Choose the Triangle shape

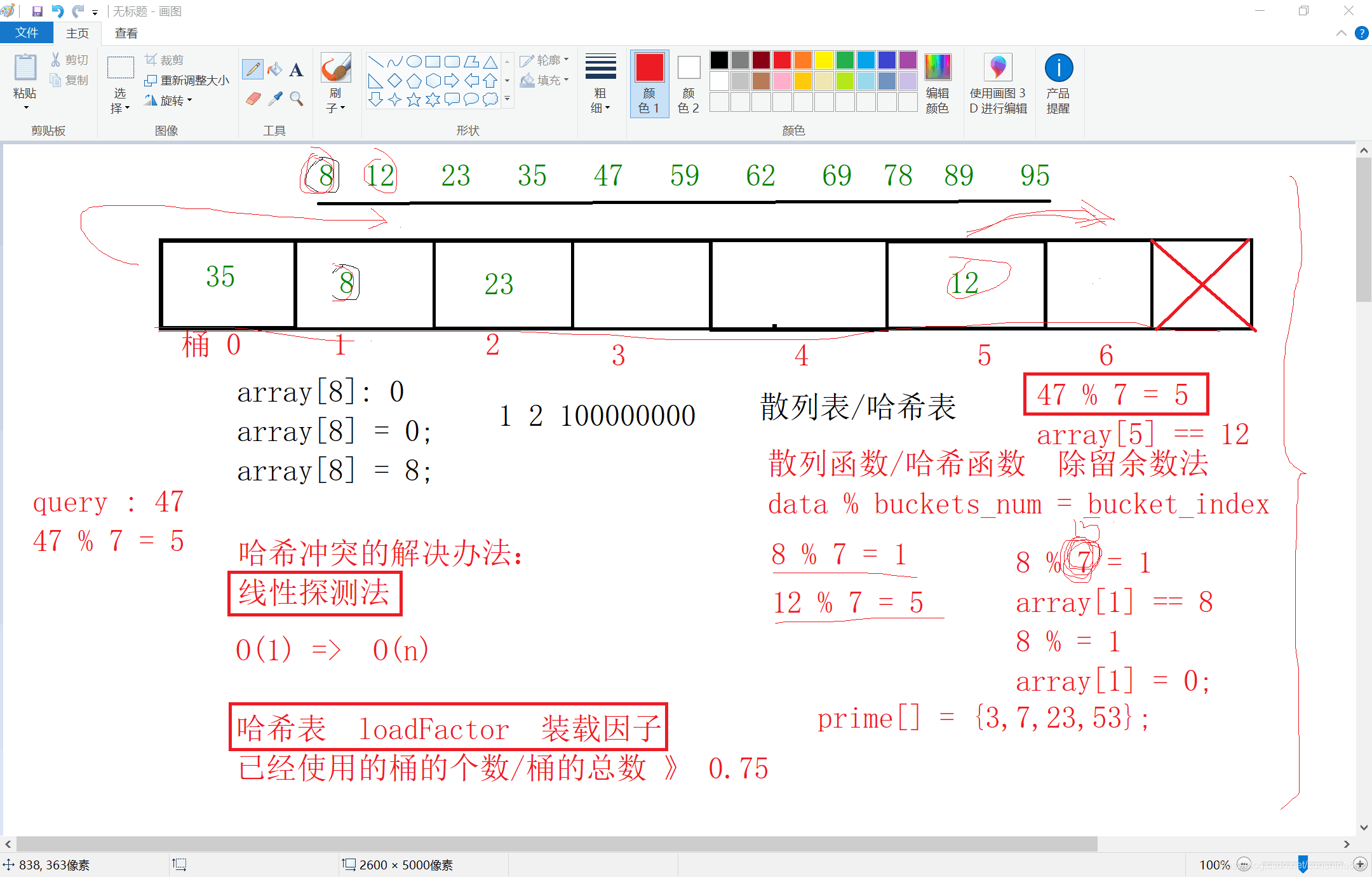tap(490, 62)
